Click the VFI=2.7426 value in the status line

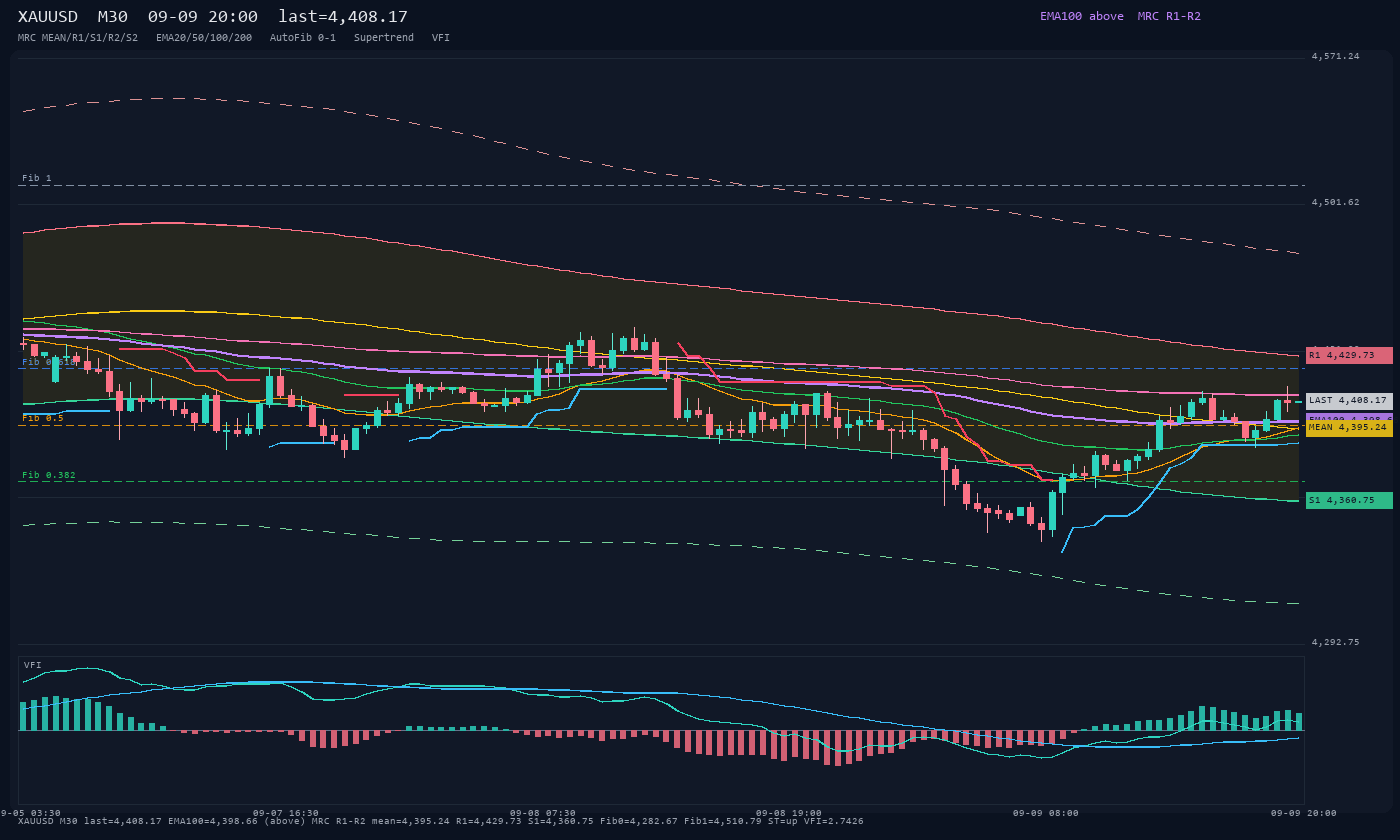click(x=834, y=821)
